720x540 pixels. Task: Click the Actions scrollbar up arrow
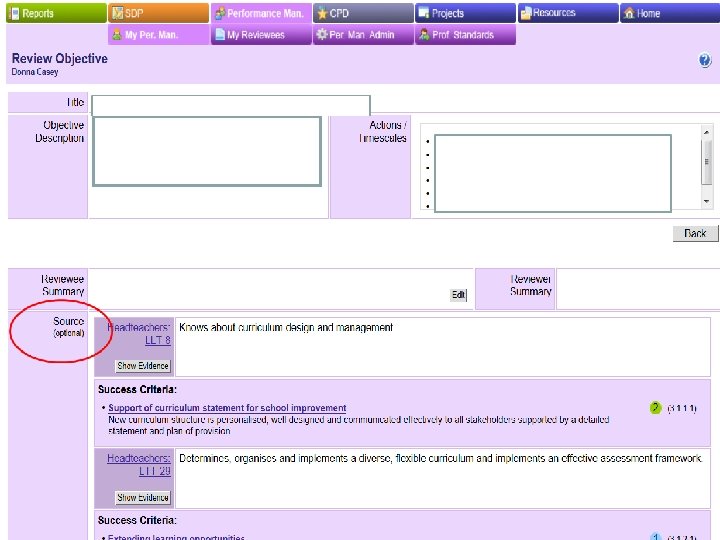[706, 132]
